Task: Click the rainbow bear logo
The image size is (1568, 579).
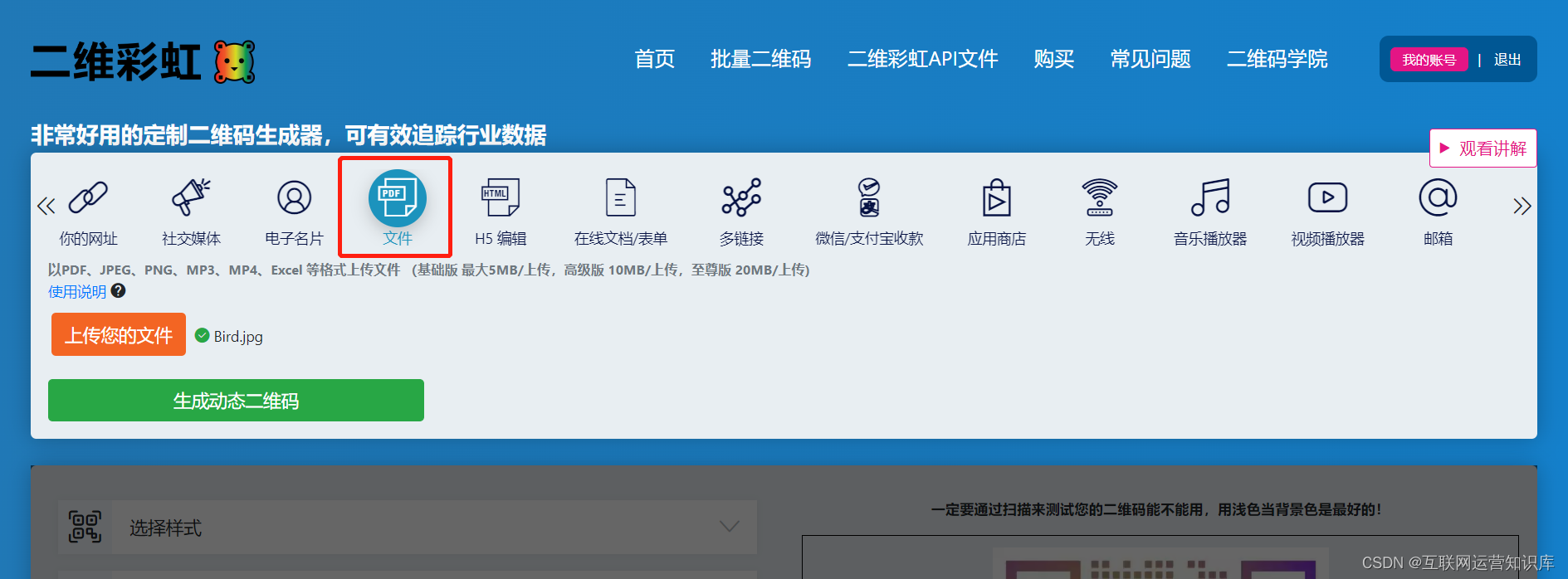Action: [x=235, y=62]
